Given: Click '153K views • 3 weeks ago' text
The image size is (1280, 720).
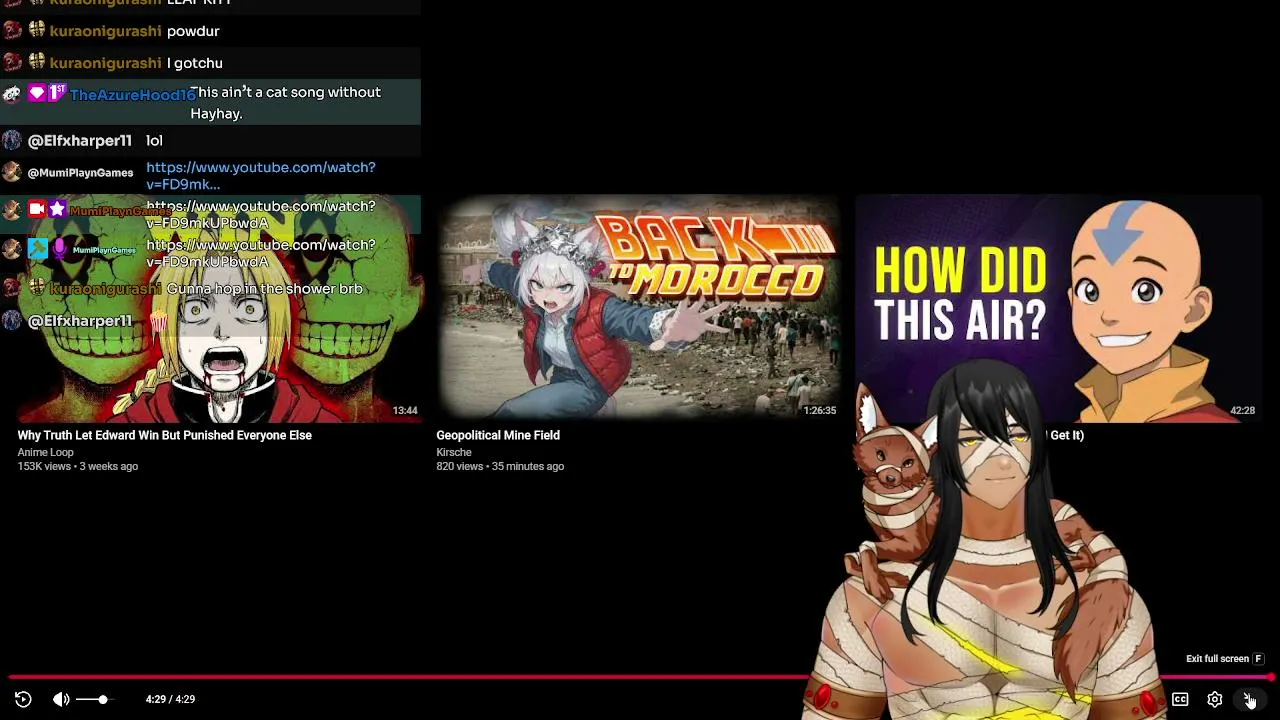Looking at the screenshot, I should pyautogui.click(x=78, y=466).
